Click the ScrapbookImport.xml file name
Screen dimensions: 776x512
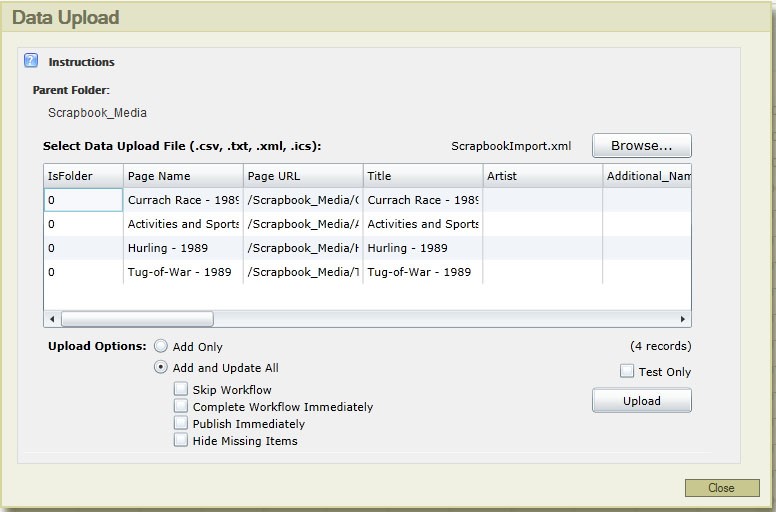[x=511, y=146]
